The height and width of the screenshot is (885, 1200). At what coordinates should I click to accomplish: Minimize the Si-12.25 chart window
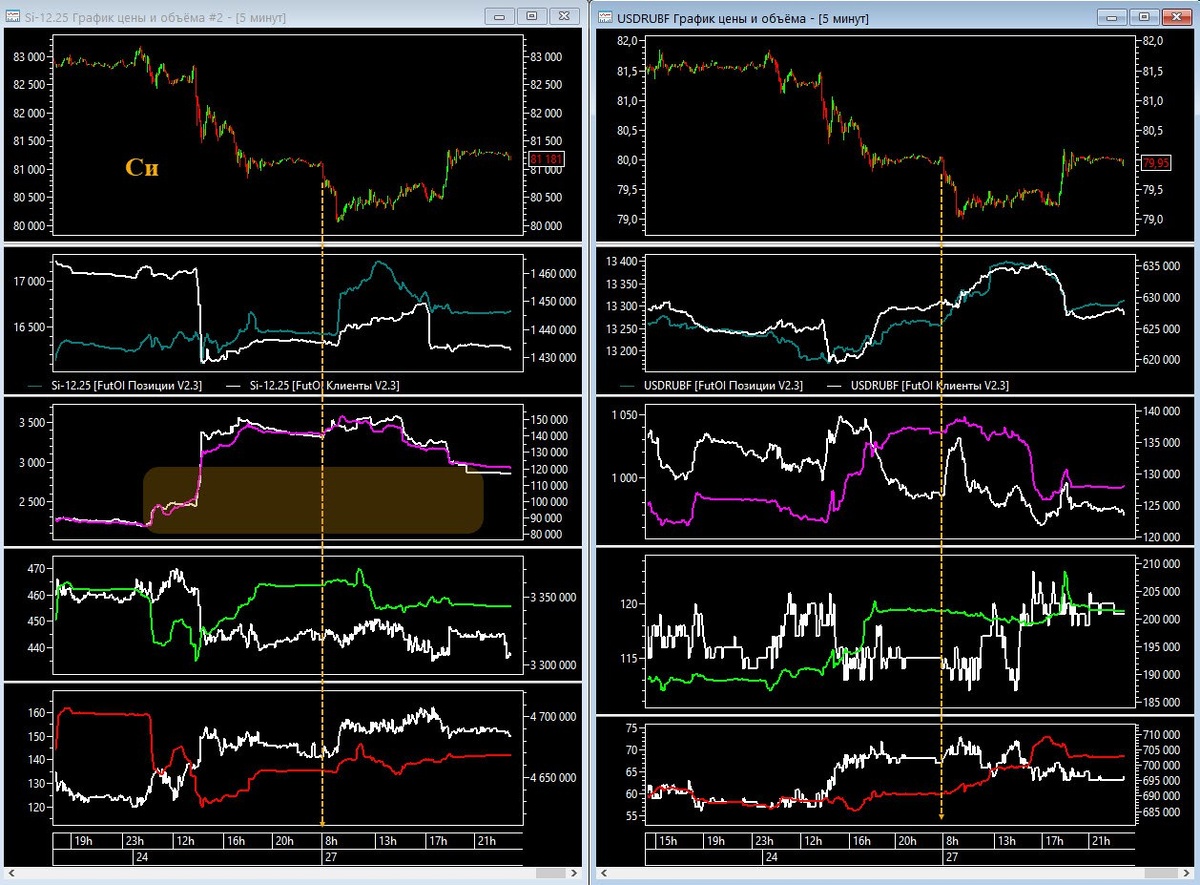click(500, 16)
